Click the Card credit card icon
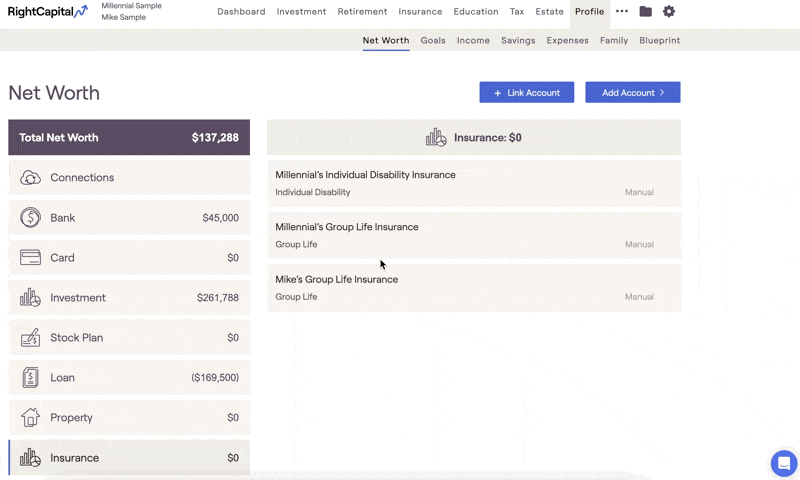 pyautogui.click(x=31, y=258)
